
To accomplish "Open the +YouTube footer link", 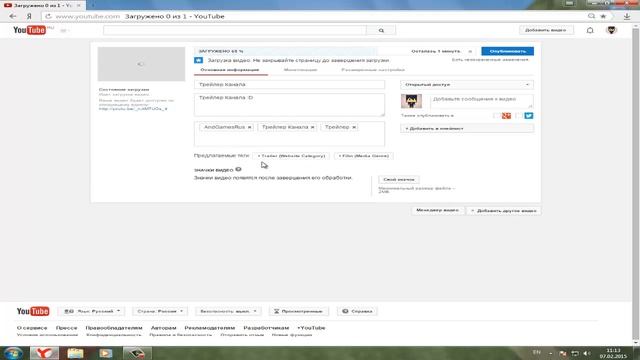I will point(311,328).
